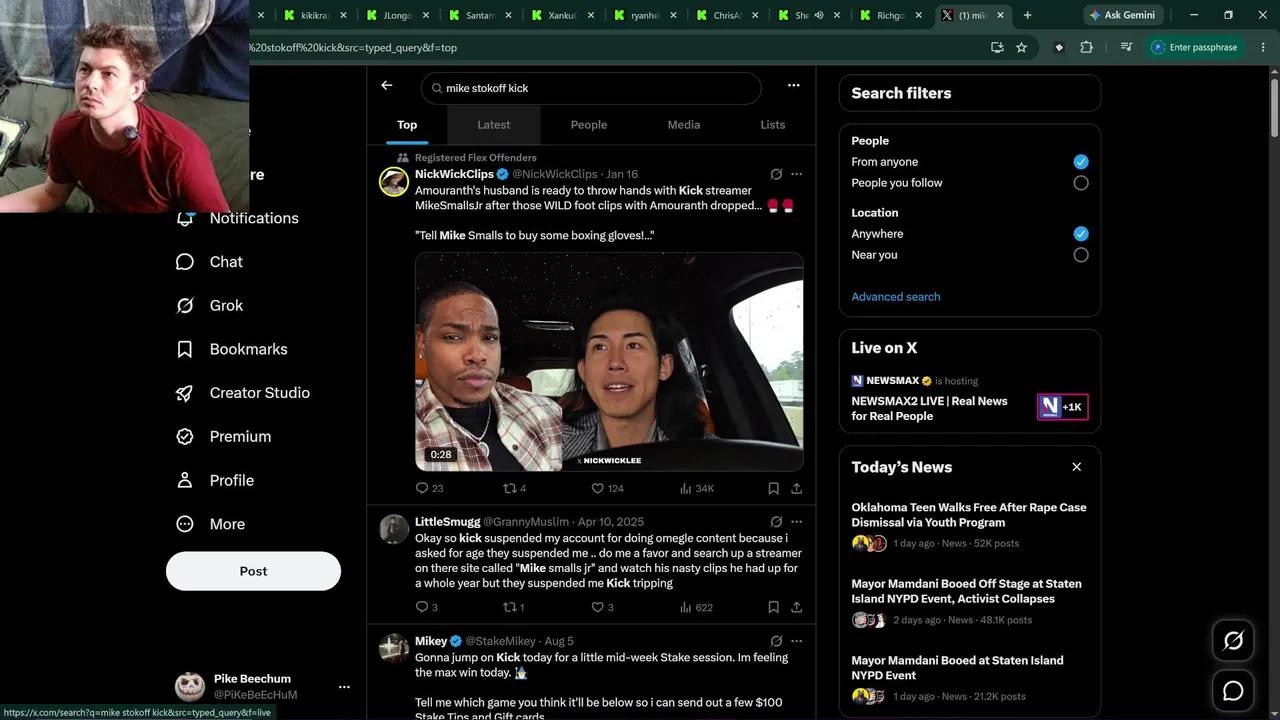This screenshot has height=720, width=1280.
Task: Switch to the Latest results tab
Action: click(x=494, y=125)
